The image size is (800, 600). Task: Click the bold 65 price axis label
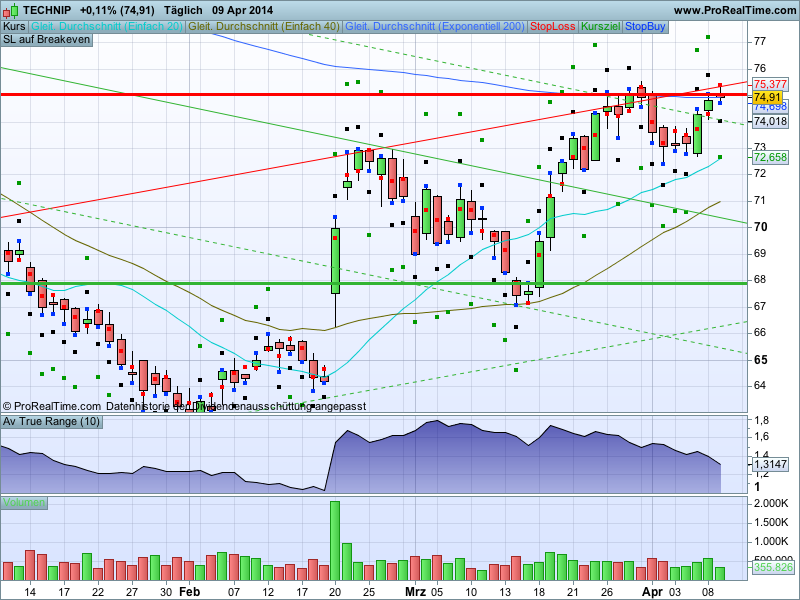(x=760, y=360)
